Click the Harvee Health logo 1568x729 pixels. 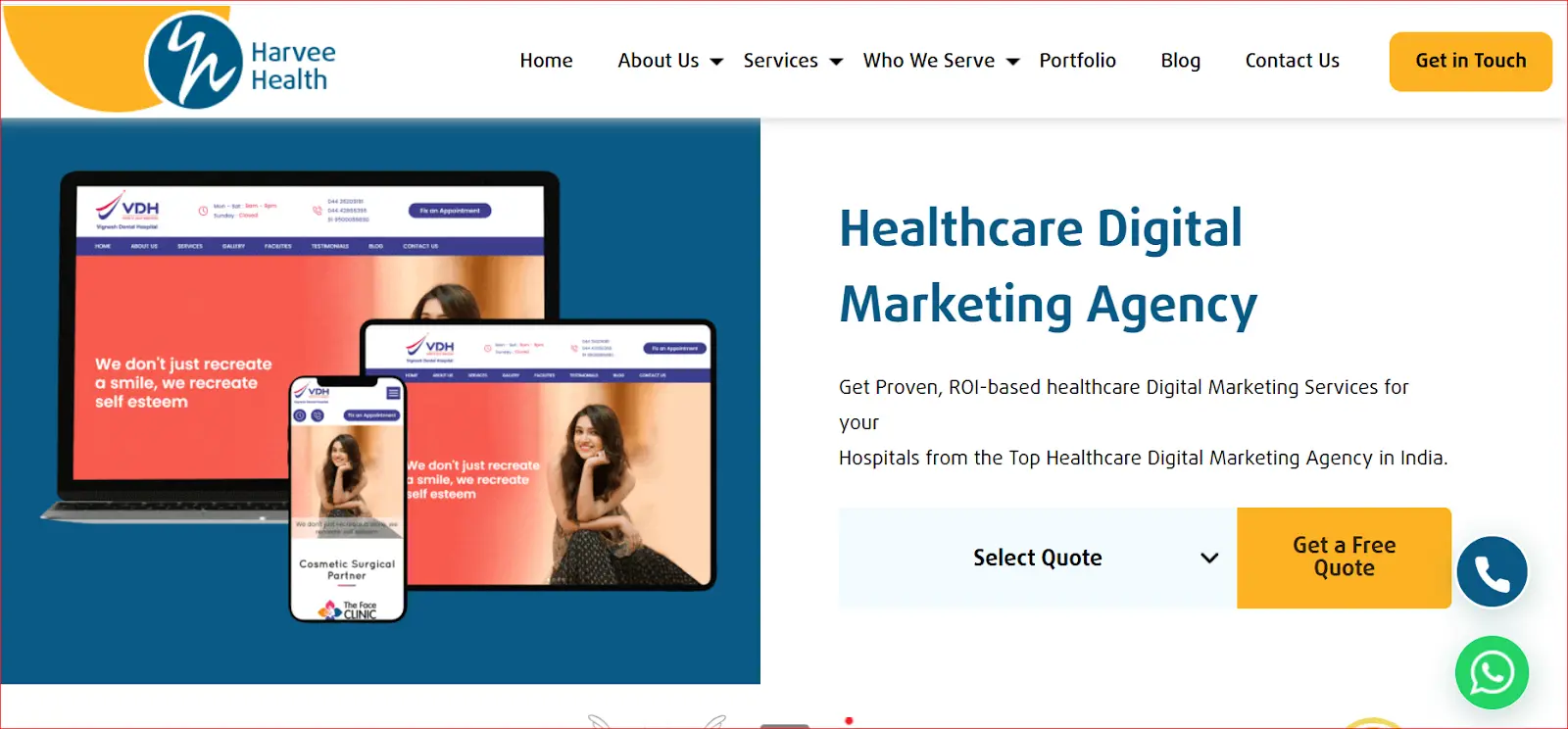241,62
